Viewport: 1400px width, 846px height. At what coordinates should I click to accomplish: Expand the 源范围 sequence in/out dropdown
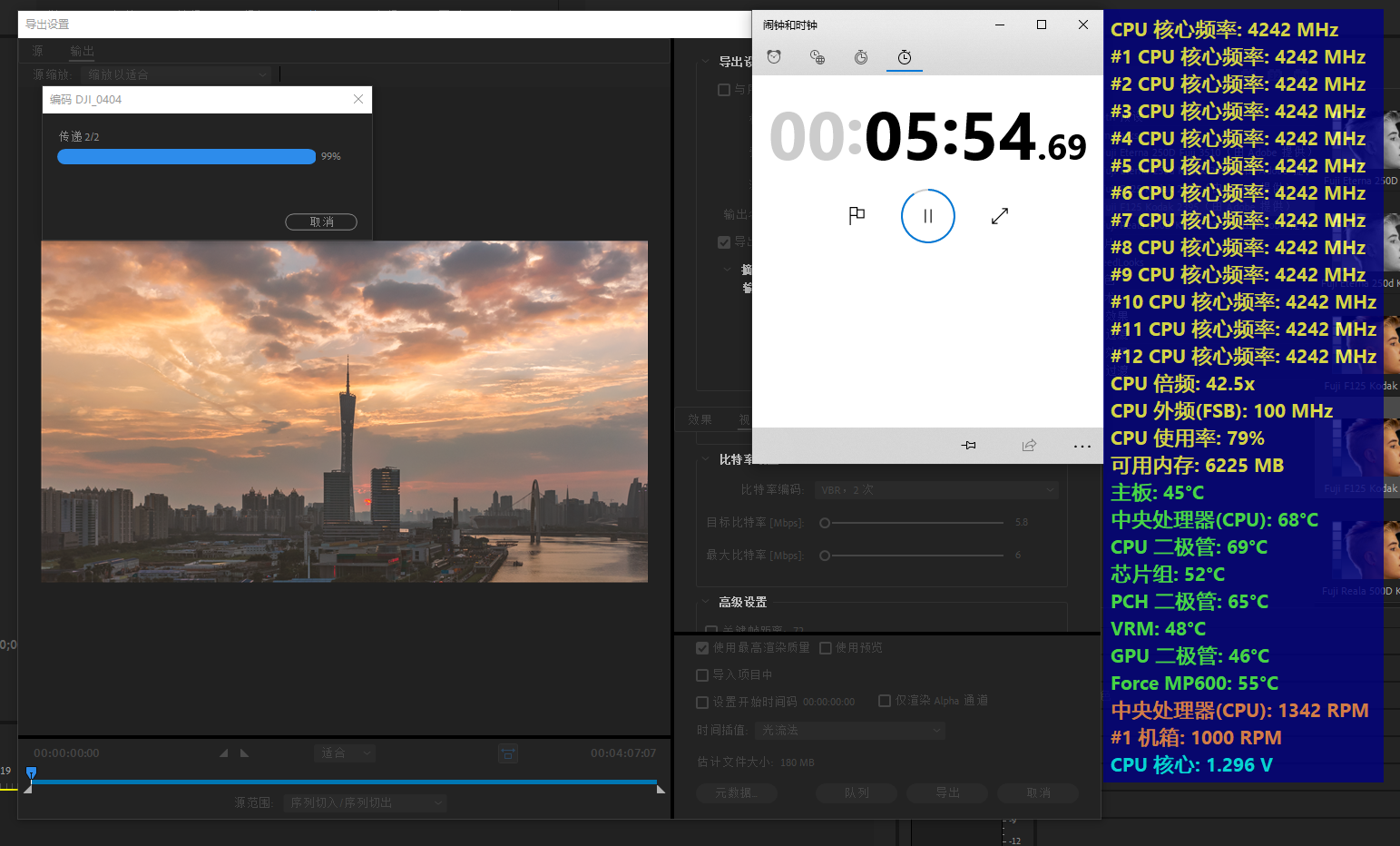pyautogui.click(x=365, y=803)
